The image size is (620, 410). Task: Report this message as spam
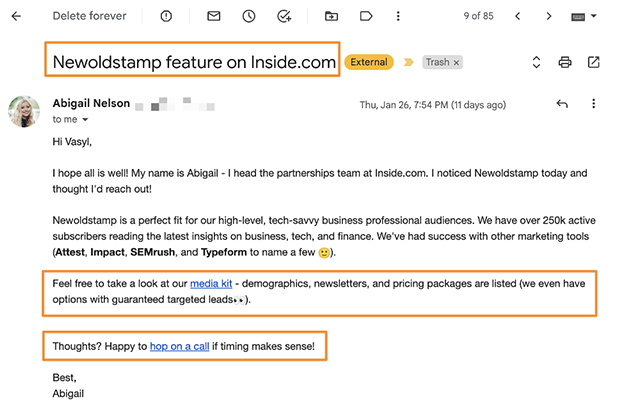(x=166, y=16)
